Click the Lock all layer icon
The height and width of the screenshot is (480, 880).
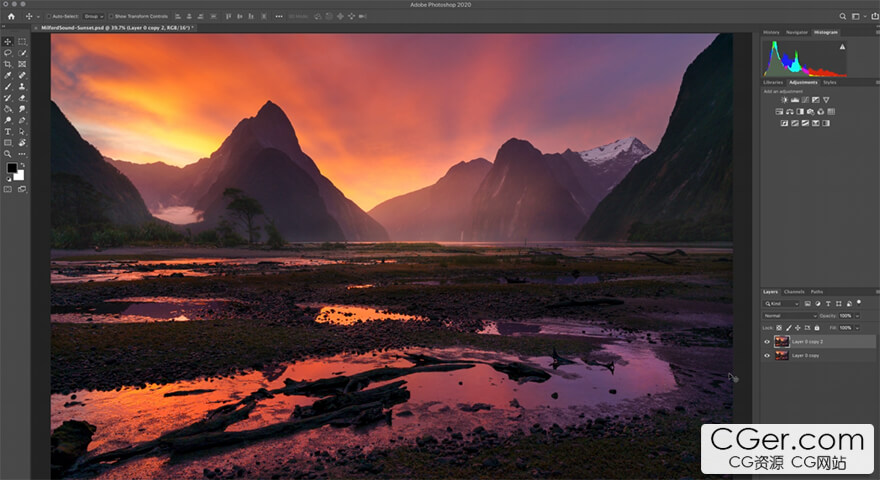click(x=816, y=327)
